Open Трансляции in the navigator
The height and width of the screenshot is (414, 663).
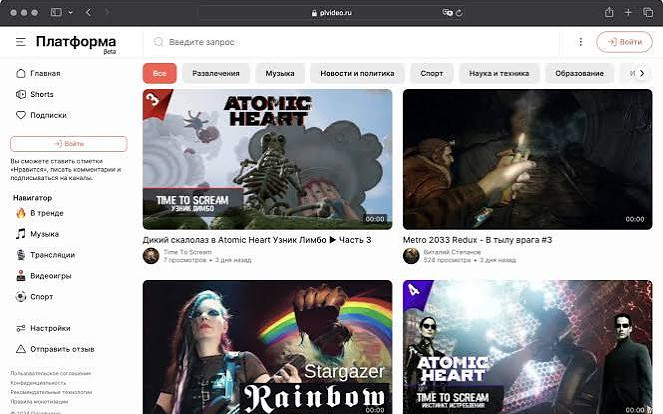pyautogui.click(x=52, y=255)
